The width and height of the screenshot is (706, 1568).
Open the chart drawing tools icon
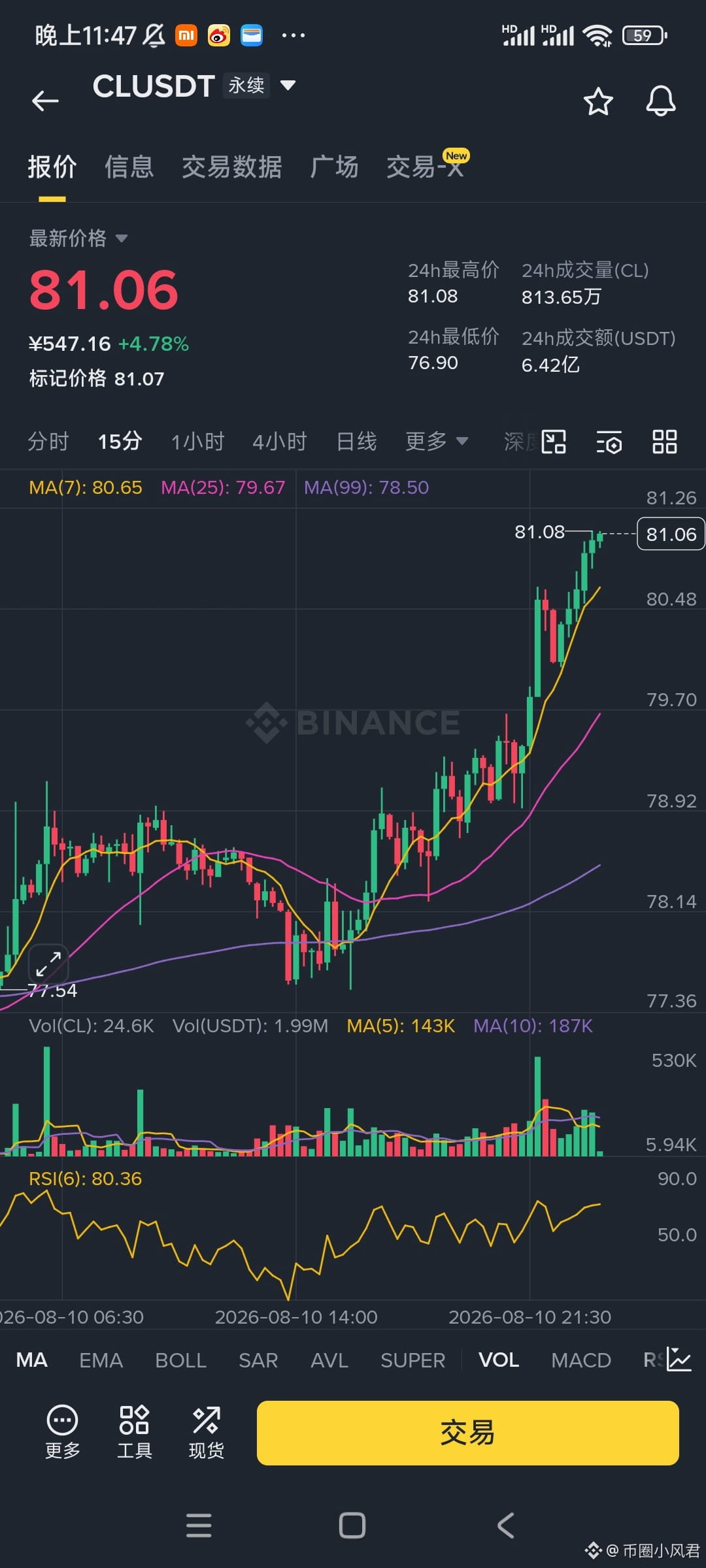point(554,442)
